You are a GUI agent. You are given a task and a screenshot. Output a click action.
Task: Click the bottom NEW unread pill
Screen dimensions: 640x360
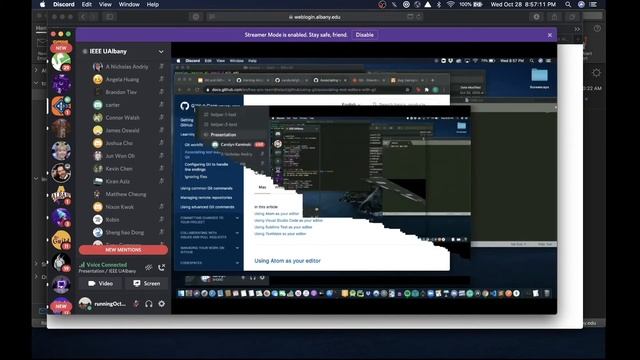tap(61, 306)
